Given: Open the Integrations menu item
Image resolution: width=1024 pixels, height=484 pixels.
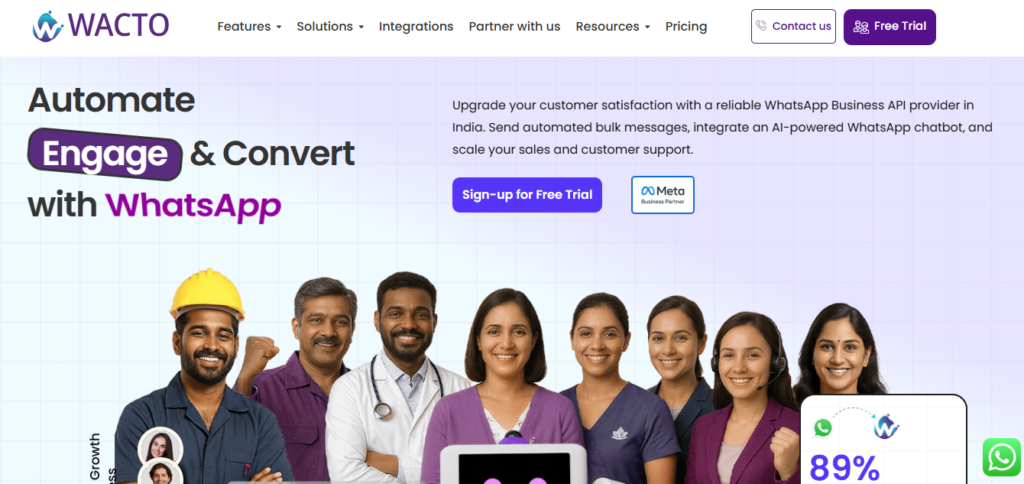Looking at the screenshot, I should (416, 27).
